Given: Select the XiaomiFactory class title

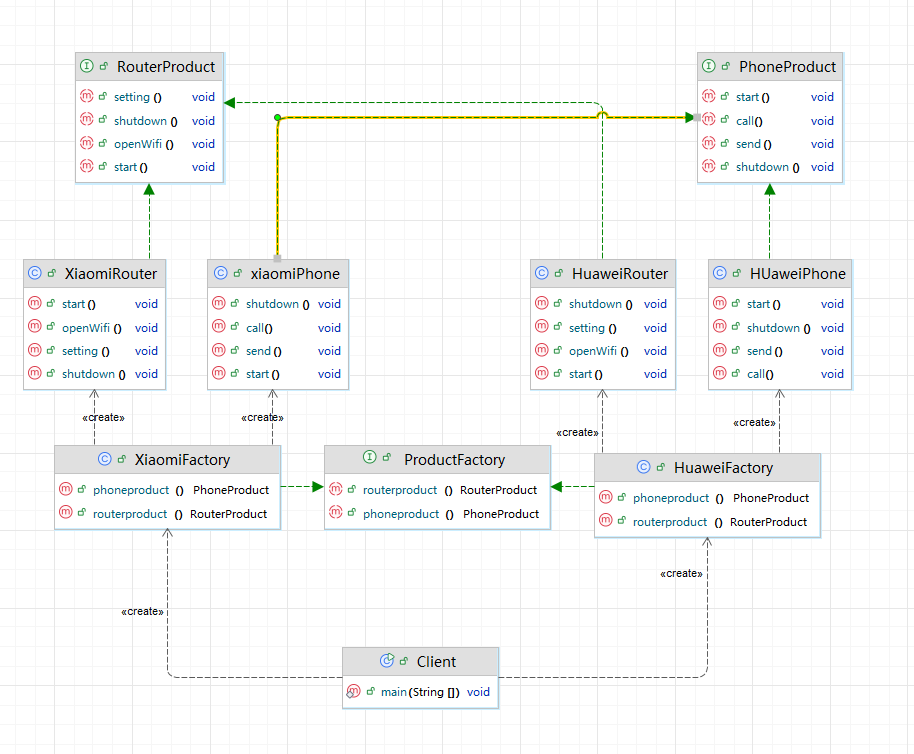Looking at the screenshot, I should click(182, 460).
